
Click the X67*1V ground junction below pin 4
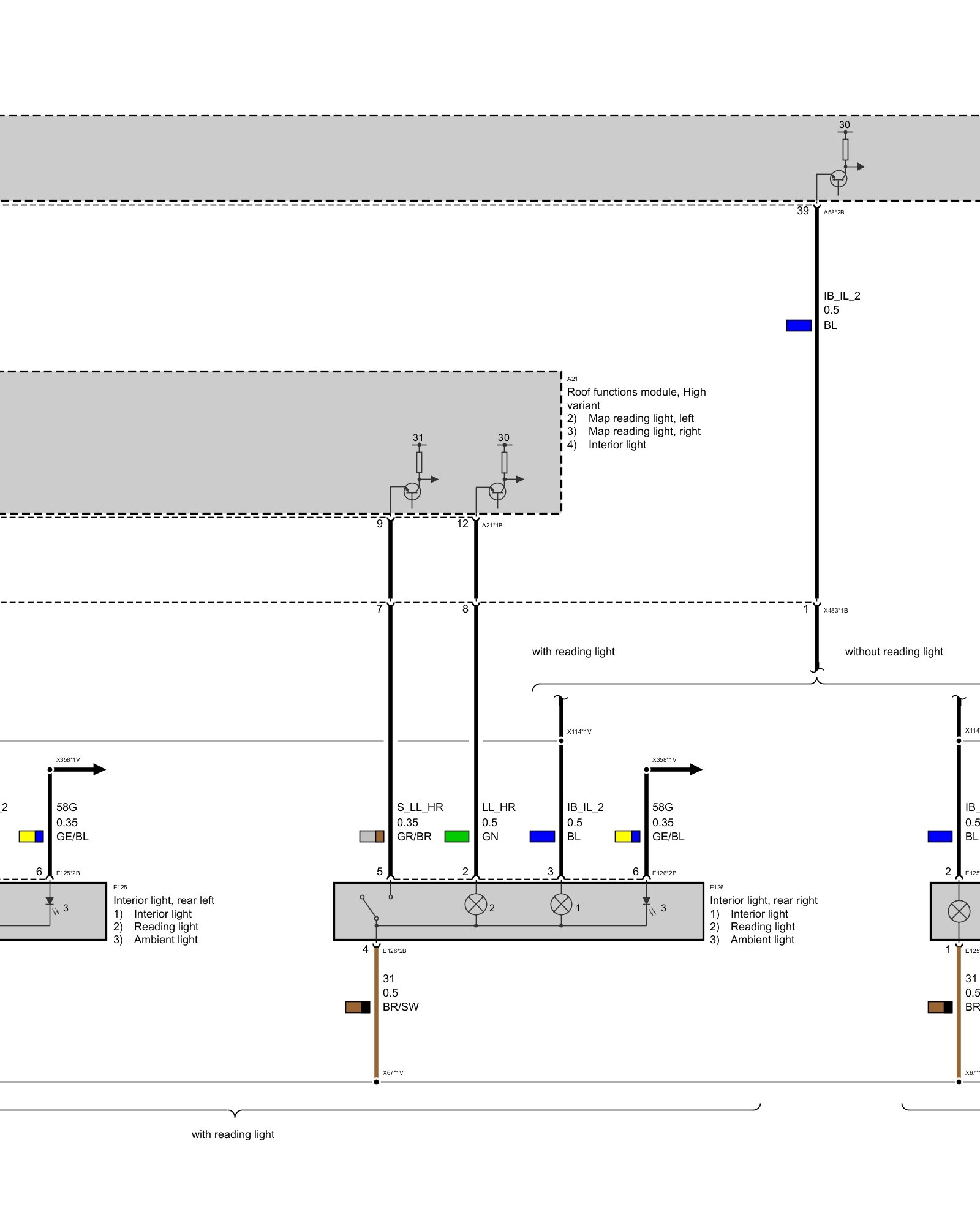[x=376, y=1082]
